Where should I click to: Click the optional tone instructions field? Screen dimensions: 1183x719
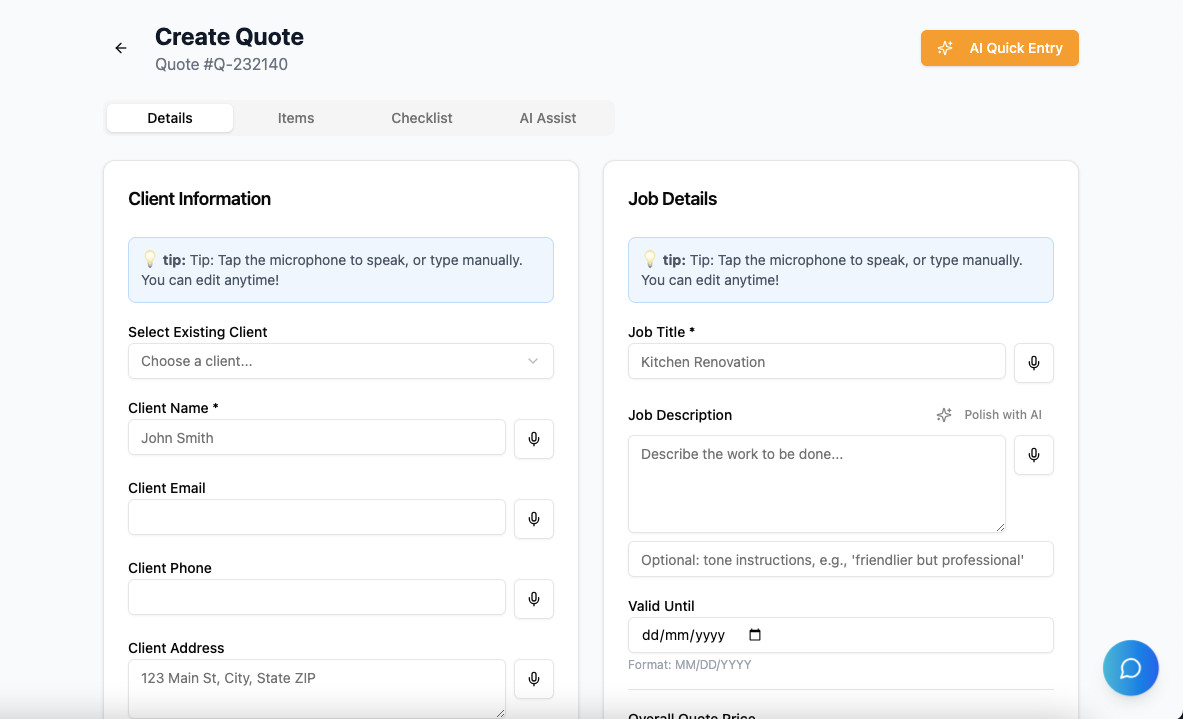(840, 560)
